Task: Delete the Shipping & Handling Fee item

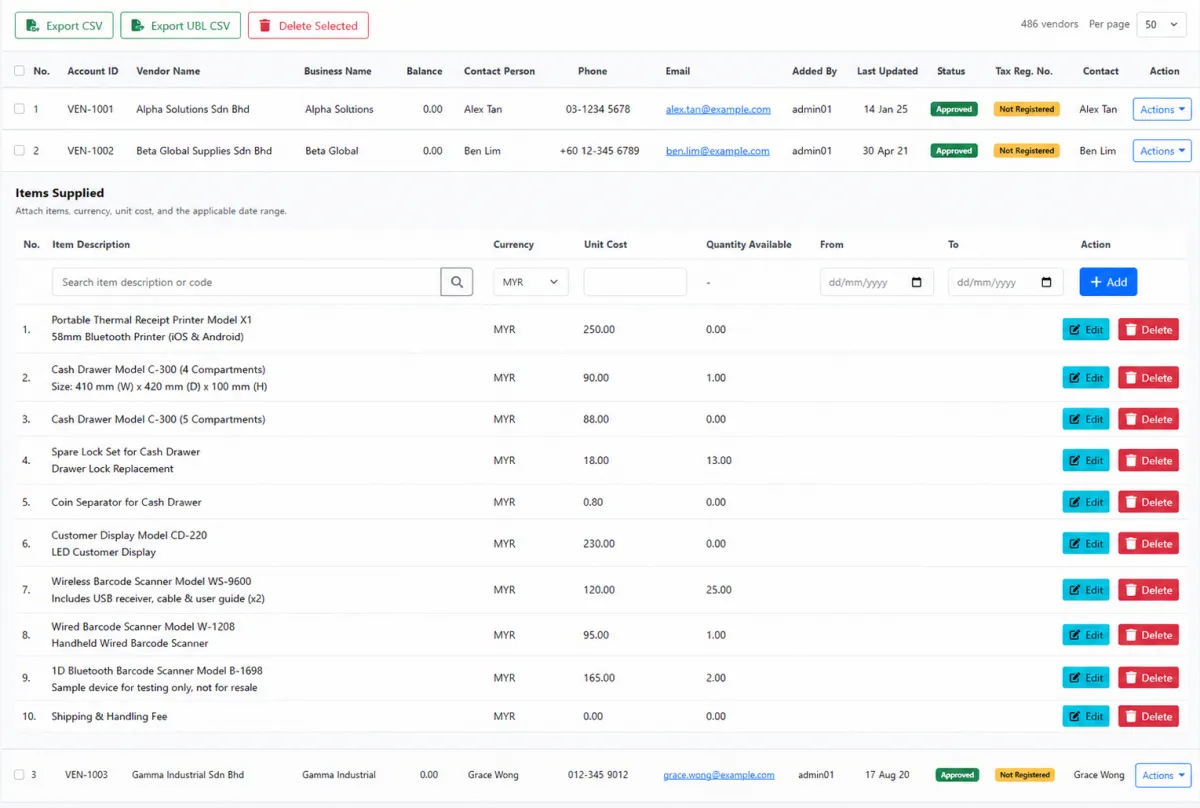Action: pyautogui.click(x=1148, y=716)
